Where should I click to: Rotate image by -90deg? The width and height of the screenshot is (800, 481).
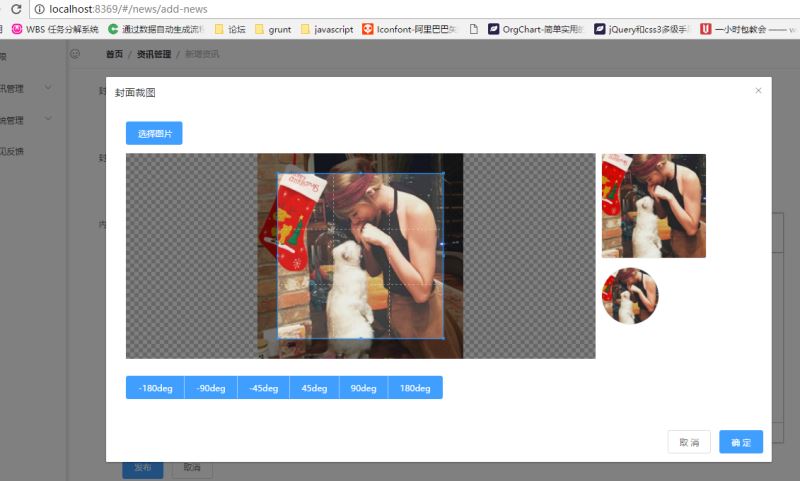tap(211, 388)
